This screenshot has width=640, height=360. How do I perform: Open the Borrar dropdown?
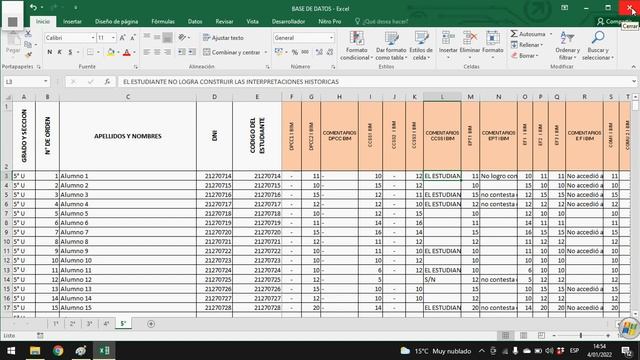tap(525, 56)
